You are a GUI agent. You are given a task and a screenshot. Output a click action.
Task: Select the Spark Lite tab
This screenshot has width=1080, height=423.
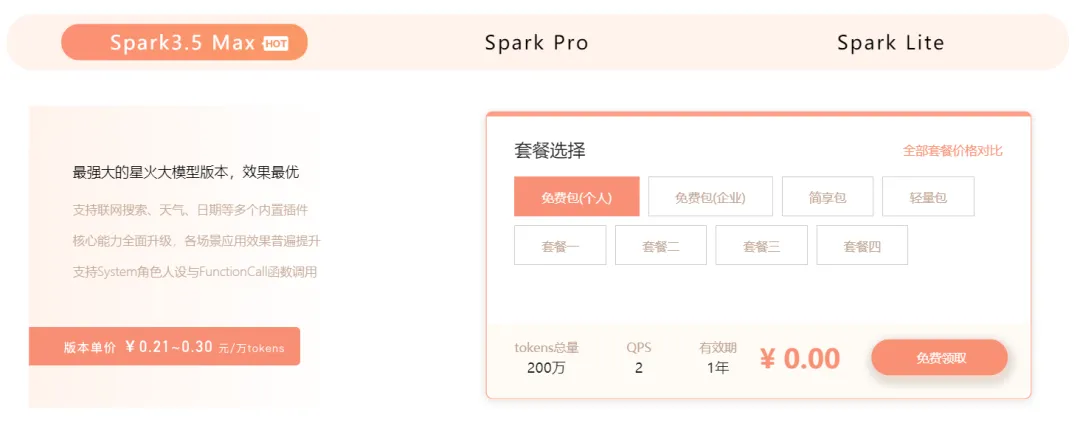pyautogui.click(x=890, y=43)
